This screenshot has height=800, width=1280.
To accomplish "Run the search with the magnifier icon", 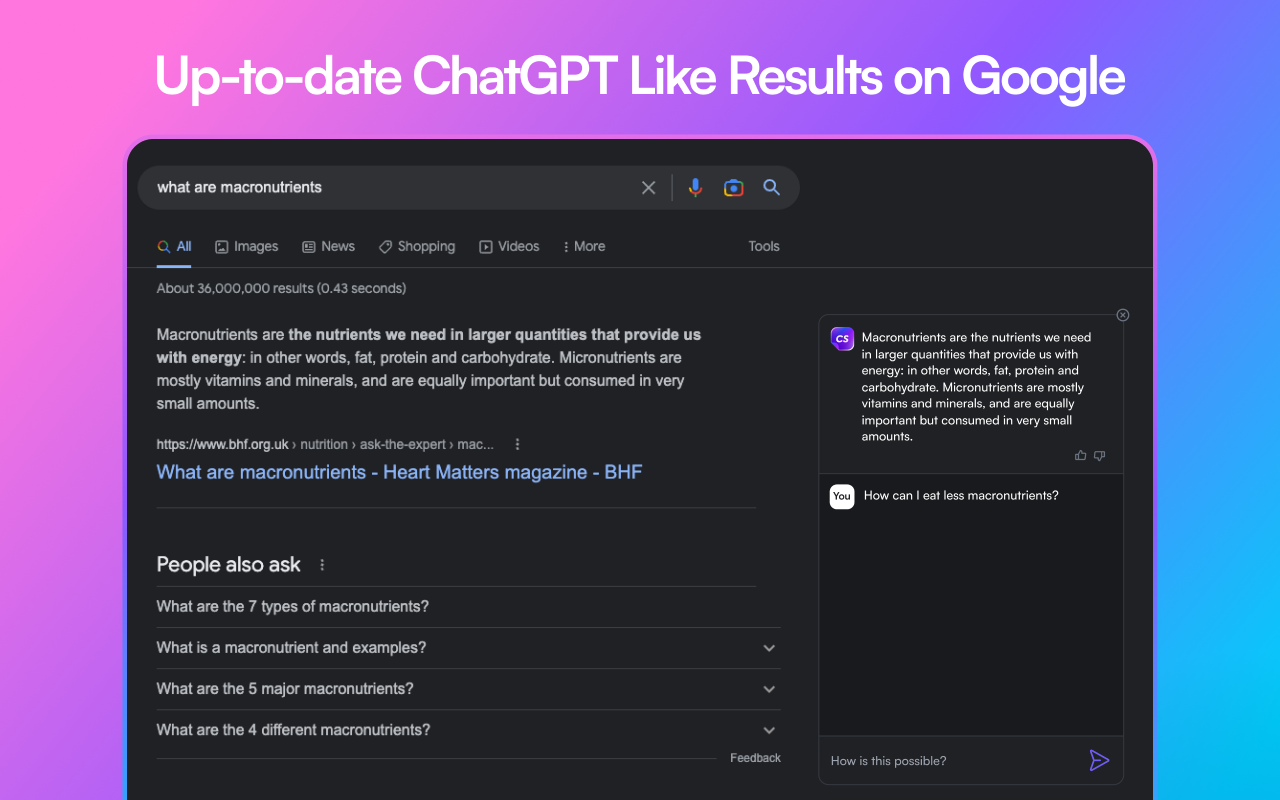I will [x=771, y=187].
